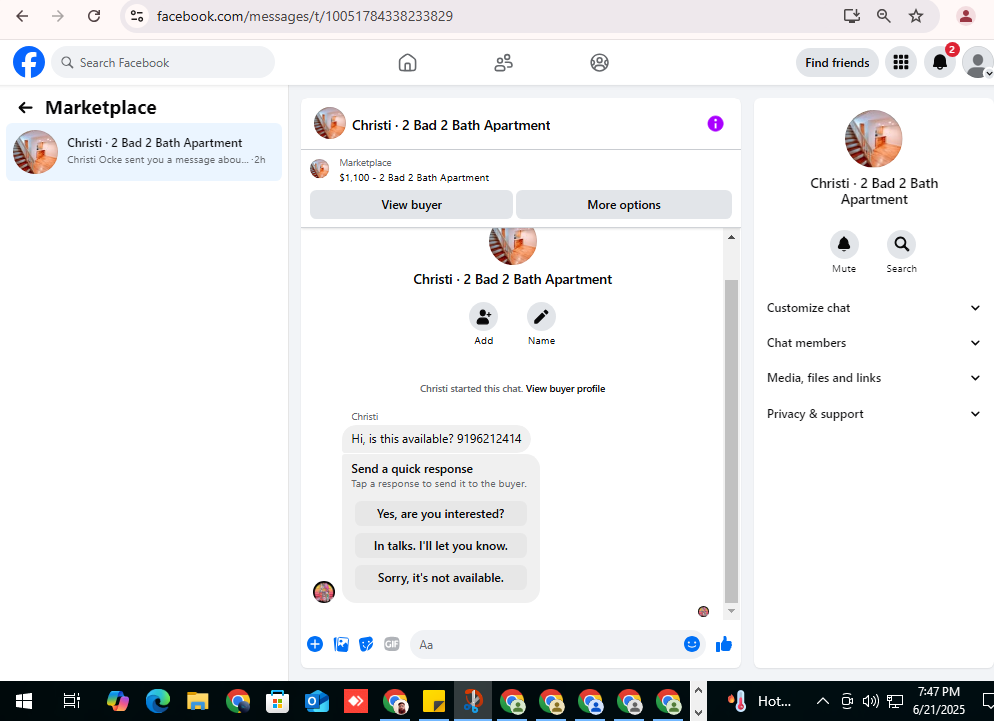Viewport: 994px width, 721px height.
Task: Send a thumbs up like
Action: [724, 645]
